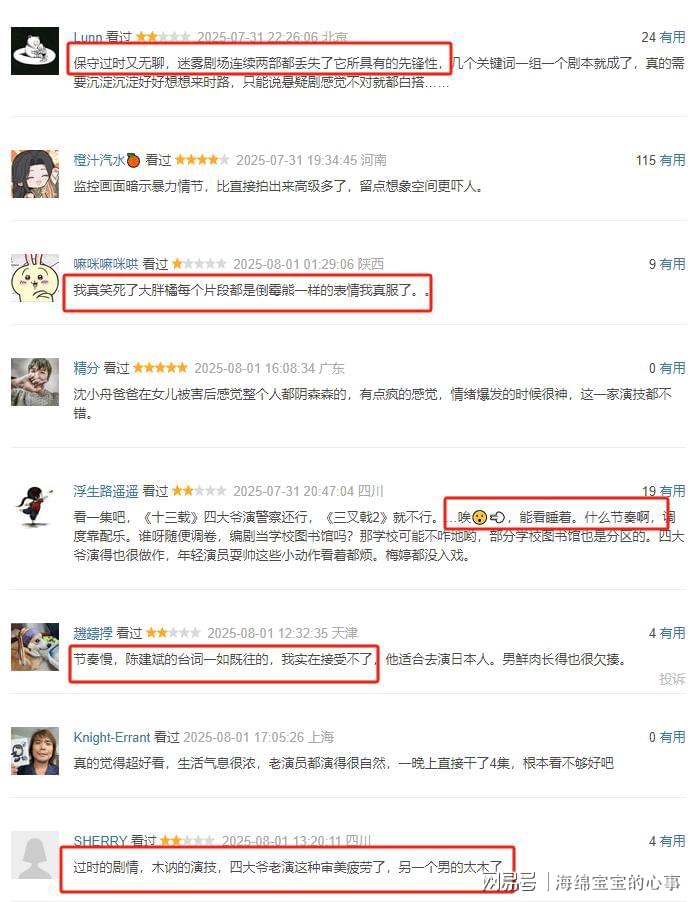Open the bunny avatar of 嘛咪嘛咪哄
This screenshot has width=699, height=902.
[35, 278]
